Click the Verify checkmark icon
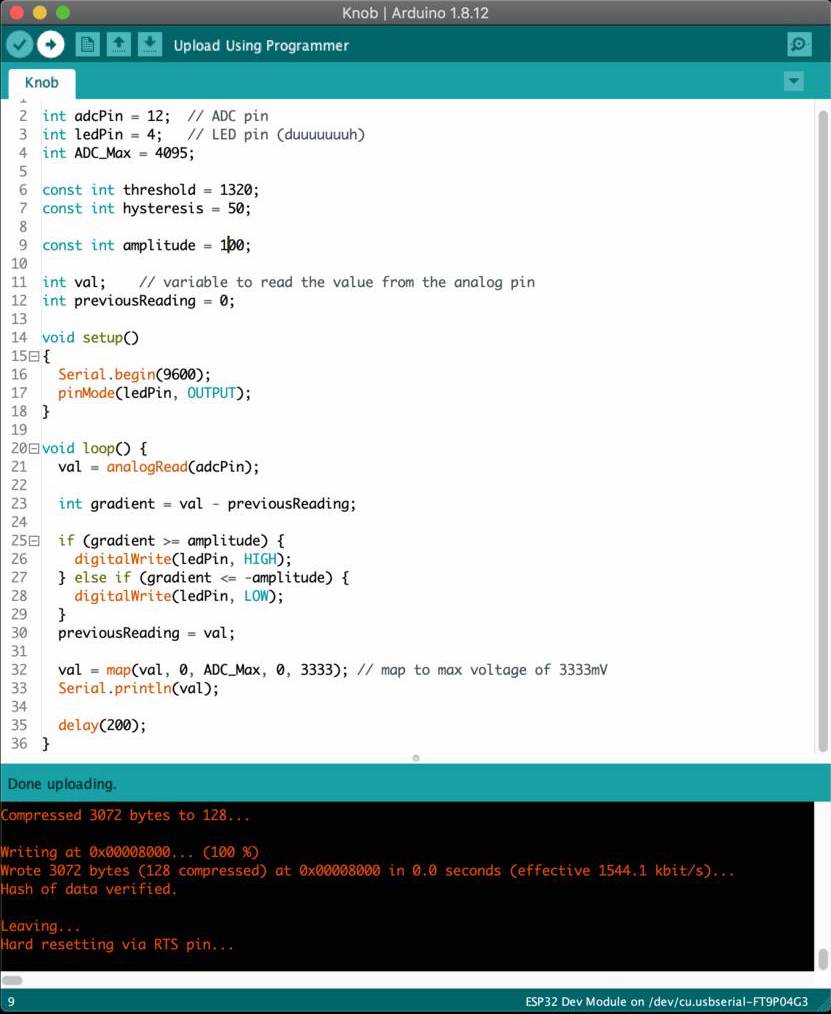This screenshot has width=831, height=1014. pyautogui.click(x=20, y=44)
